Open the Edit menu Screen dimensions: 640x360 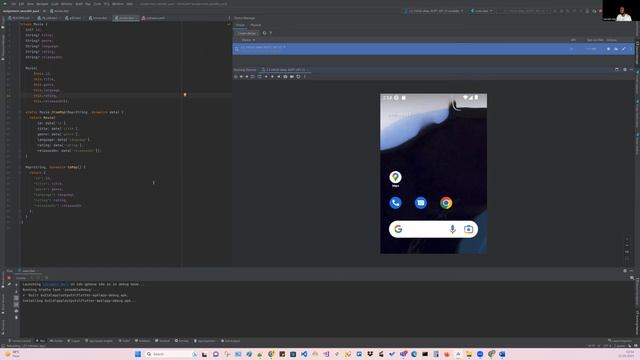point(22,4)
